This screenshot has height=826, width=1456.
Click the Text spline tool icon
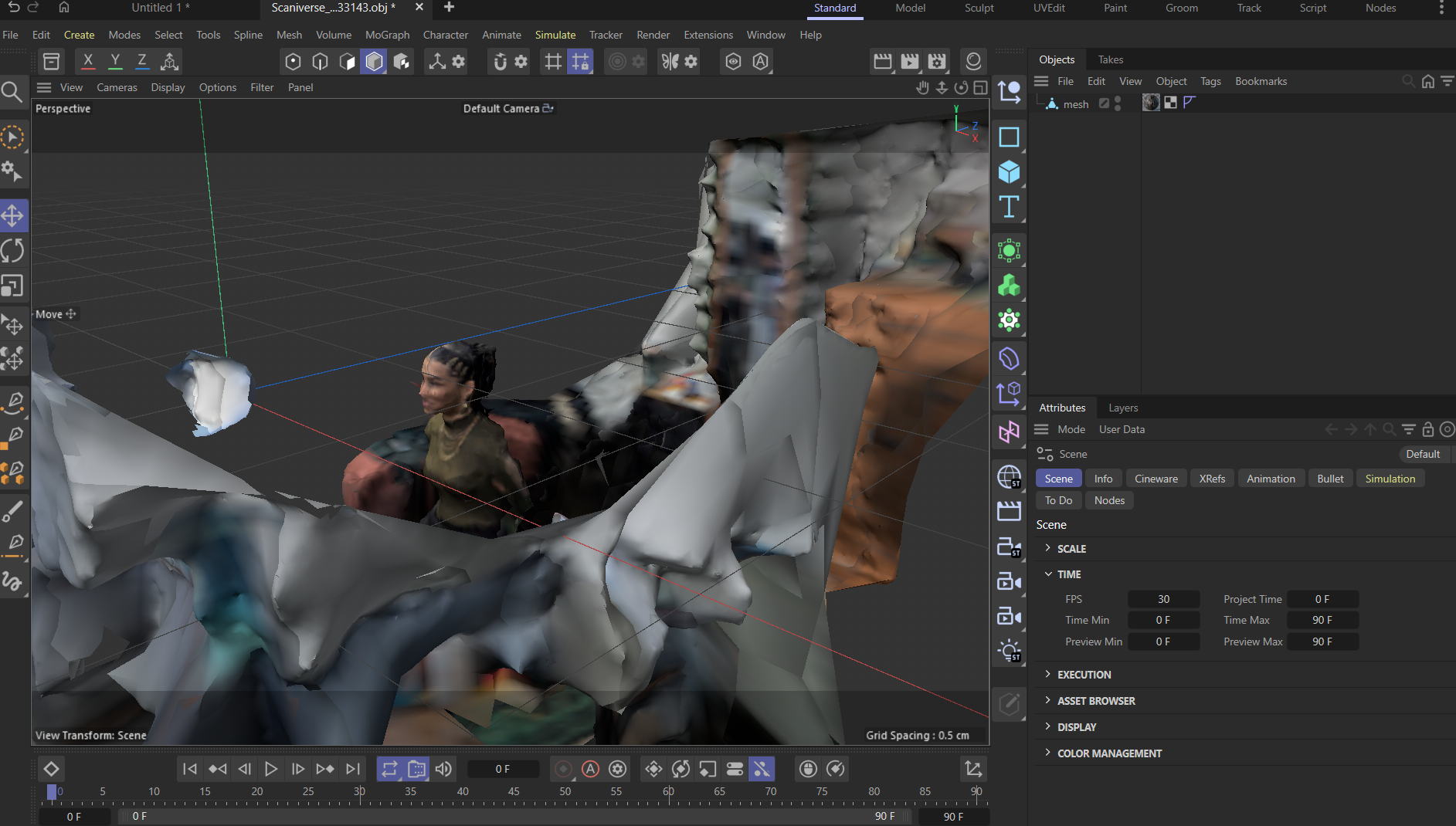(1009, 207)
